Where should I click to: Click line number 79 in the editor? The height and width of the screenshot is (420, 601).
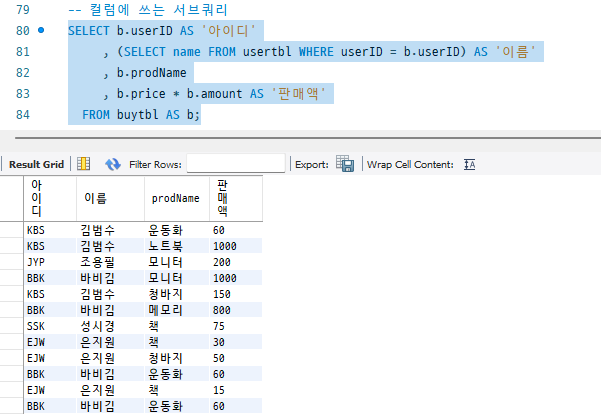[x=23, y=10]
